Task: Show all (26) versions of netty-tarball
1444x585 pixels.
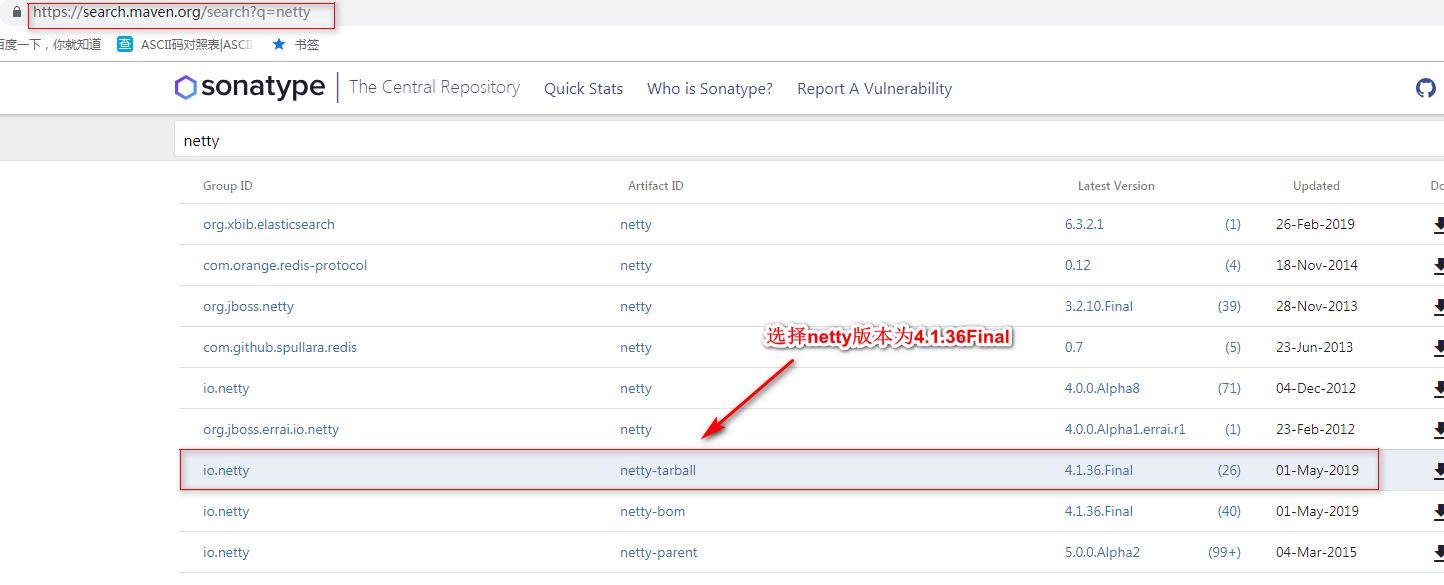Action: pos(1229,470)
